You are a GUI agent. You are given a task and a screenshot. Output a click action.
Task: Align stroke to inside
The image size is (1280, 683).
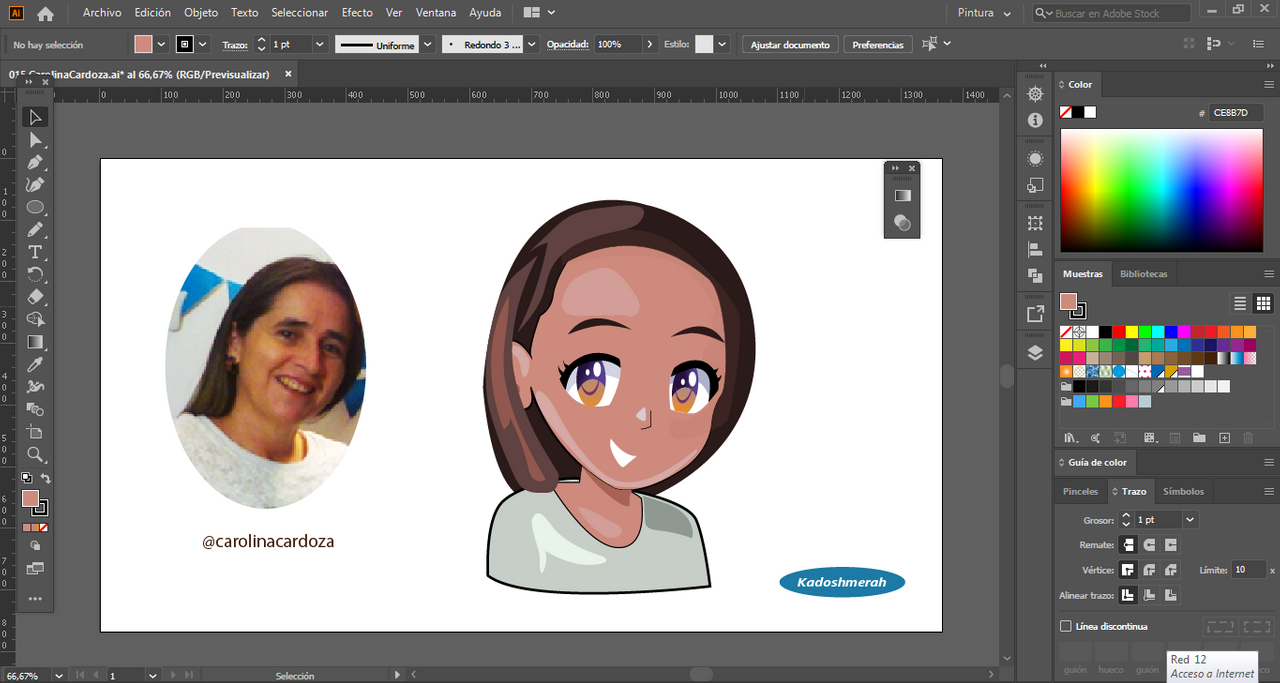pyautogui.click(x=1149, y=595)
